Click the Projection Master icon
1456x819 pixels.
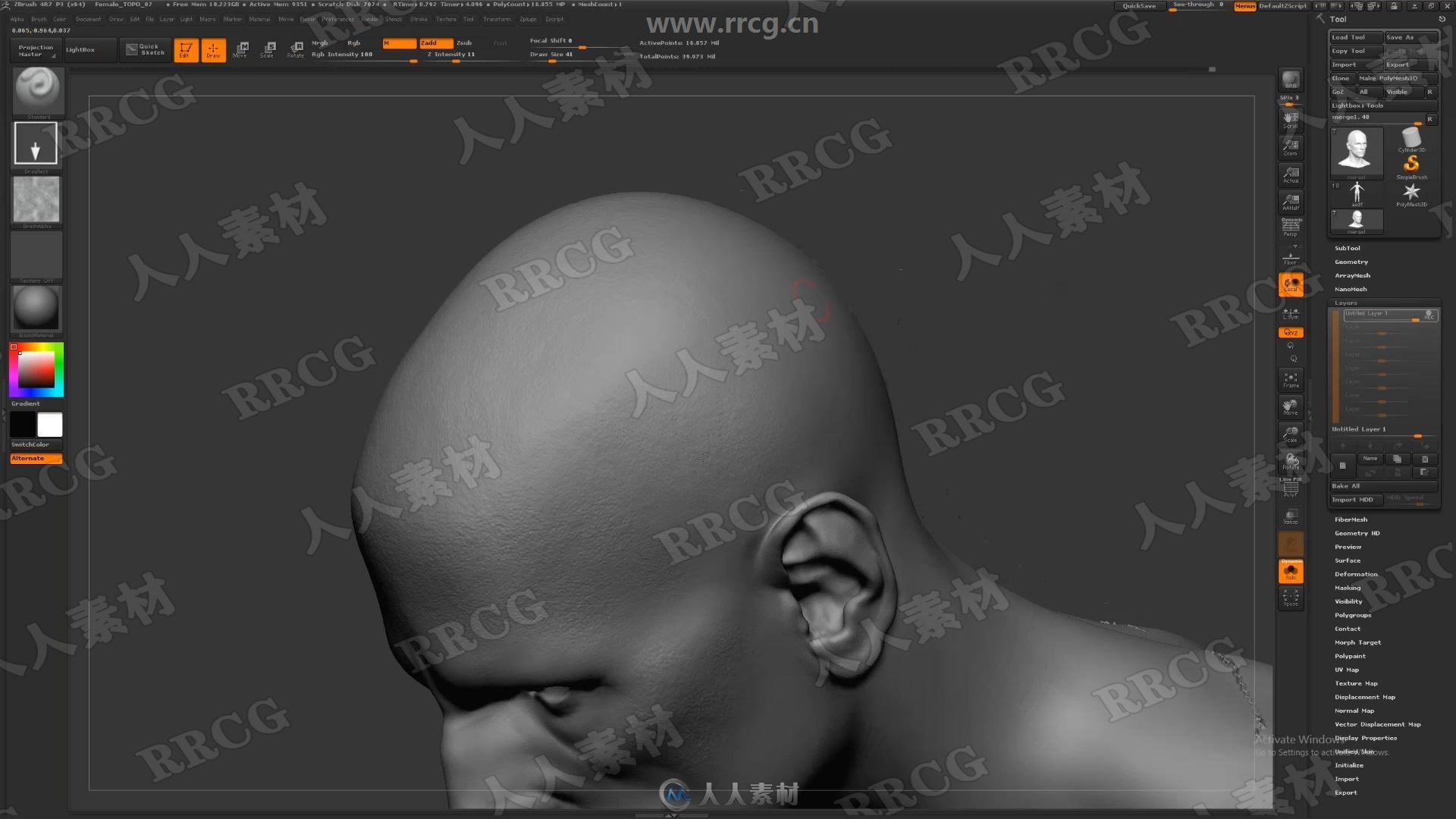coord(35,48)
